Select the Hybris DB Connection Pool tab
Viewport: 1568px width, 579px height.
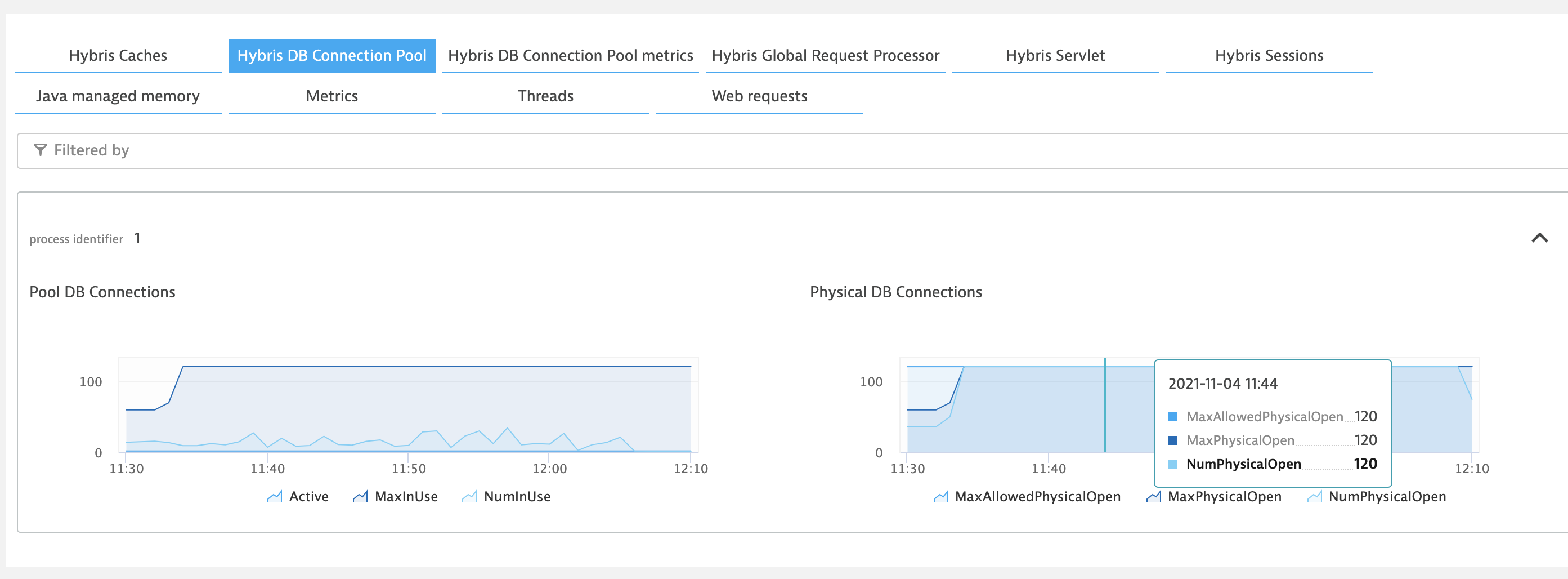tap(331, 56)
